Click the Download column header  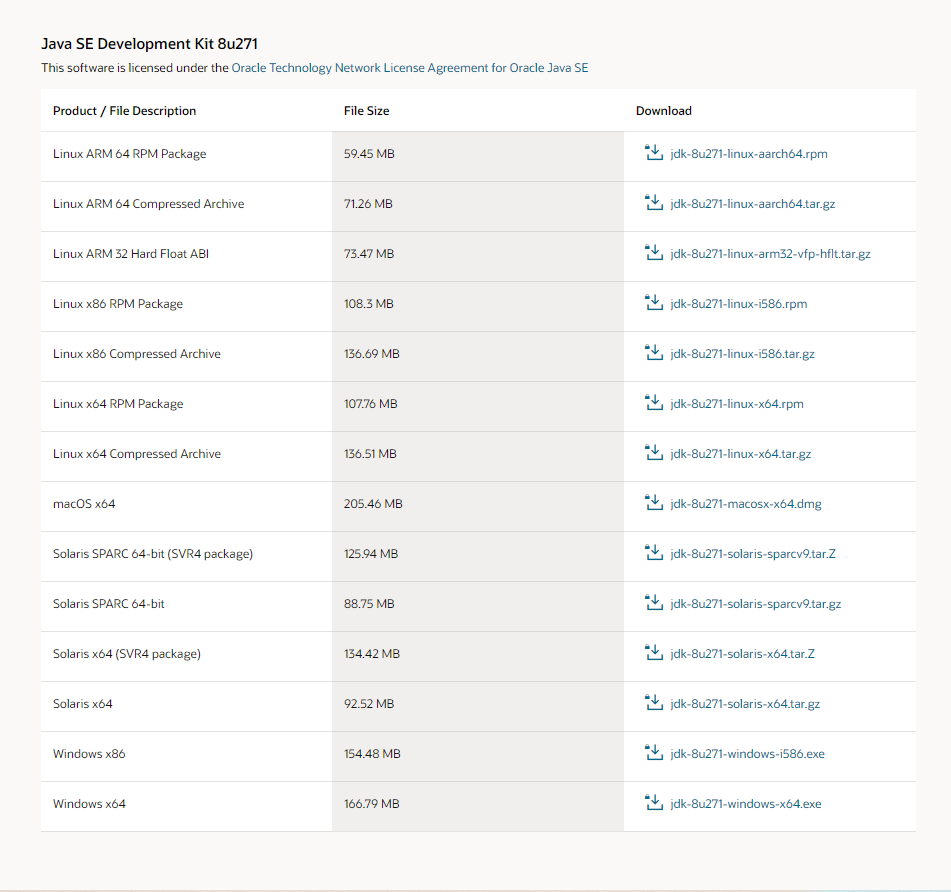[664, 111]
